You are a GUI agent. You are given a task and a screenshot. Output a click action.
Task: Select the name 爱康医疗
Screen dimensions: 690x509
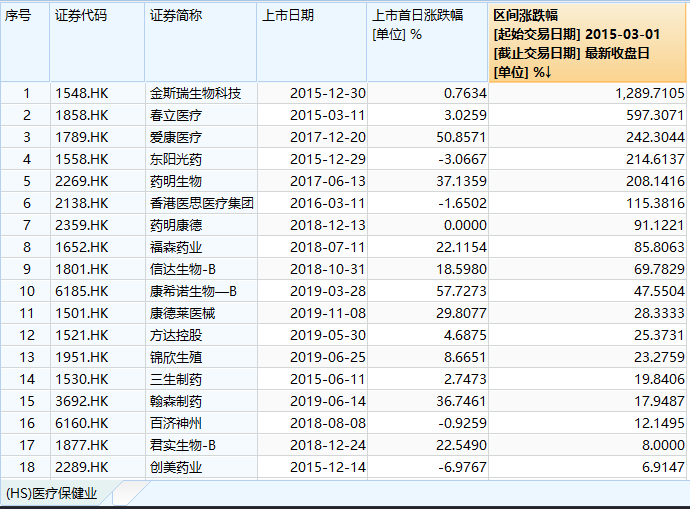pos(176,137)
